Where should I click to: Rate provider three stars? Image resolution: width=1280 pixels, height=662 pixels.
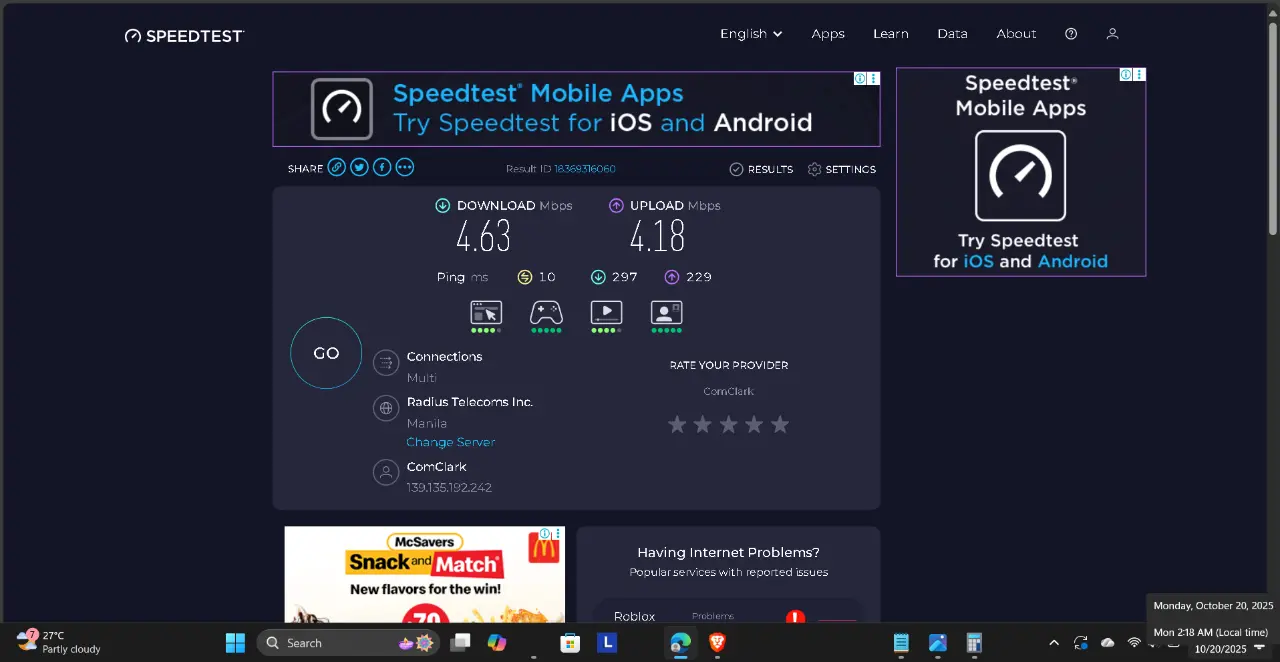(x=729, y=425)
